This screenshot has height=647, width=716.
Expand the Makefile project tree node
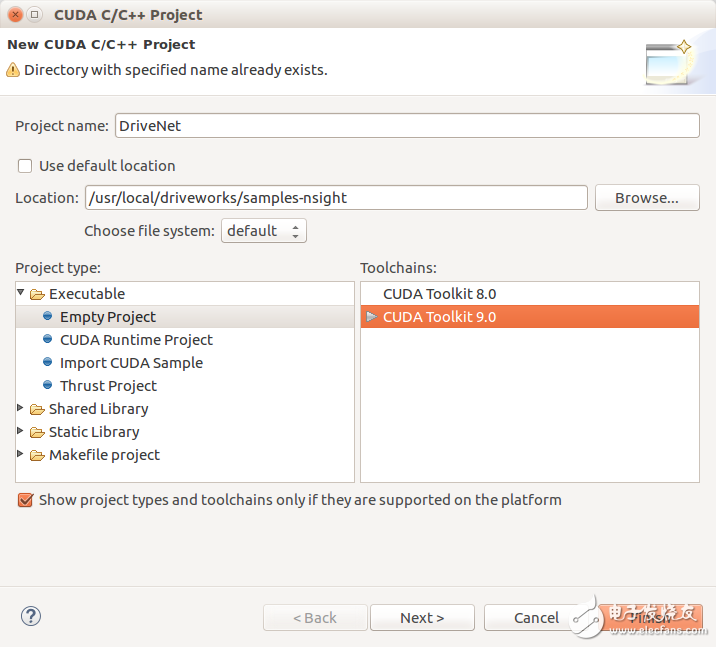20,453
